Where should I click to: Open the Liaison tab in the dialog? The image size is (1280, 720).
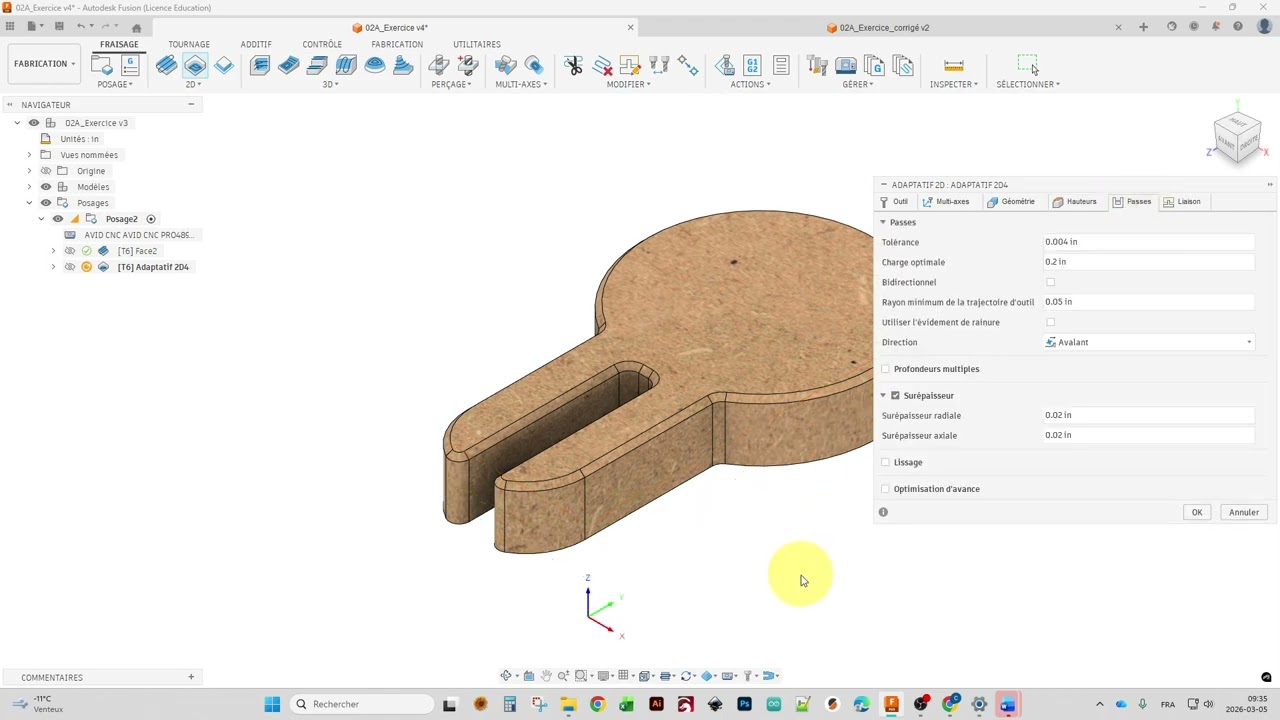(1182, 202)
